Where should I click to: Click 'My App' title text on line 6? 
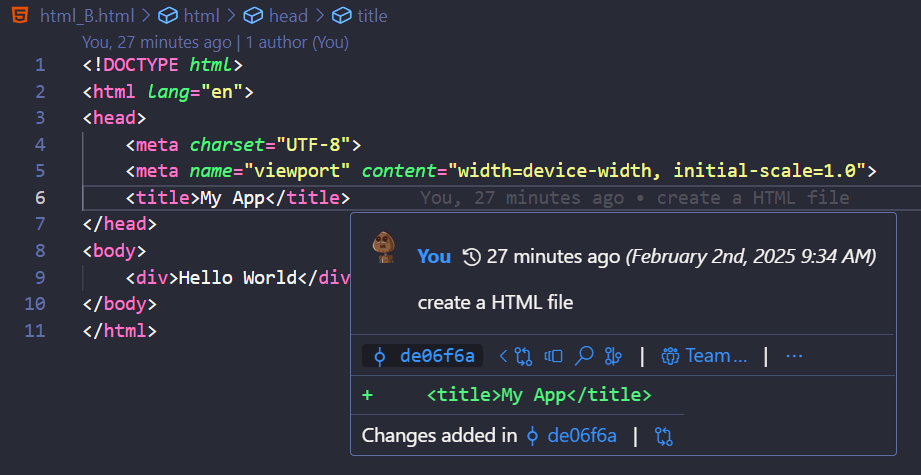pos(233,198)
